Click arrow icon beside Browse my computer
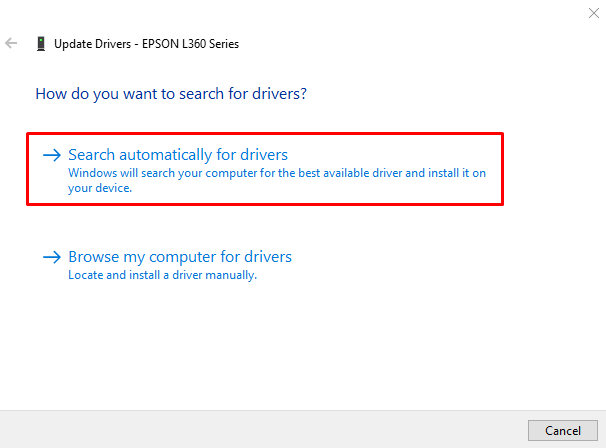The height and width of the screenshot is (448, 606). click(52, 257)
